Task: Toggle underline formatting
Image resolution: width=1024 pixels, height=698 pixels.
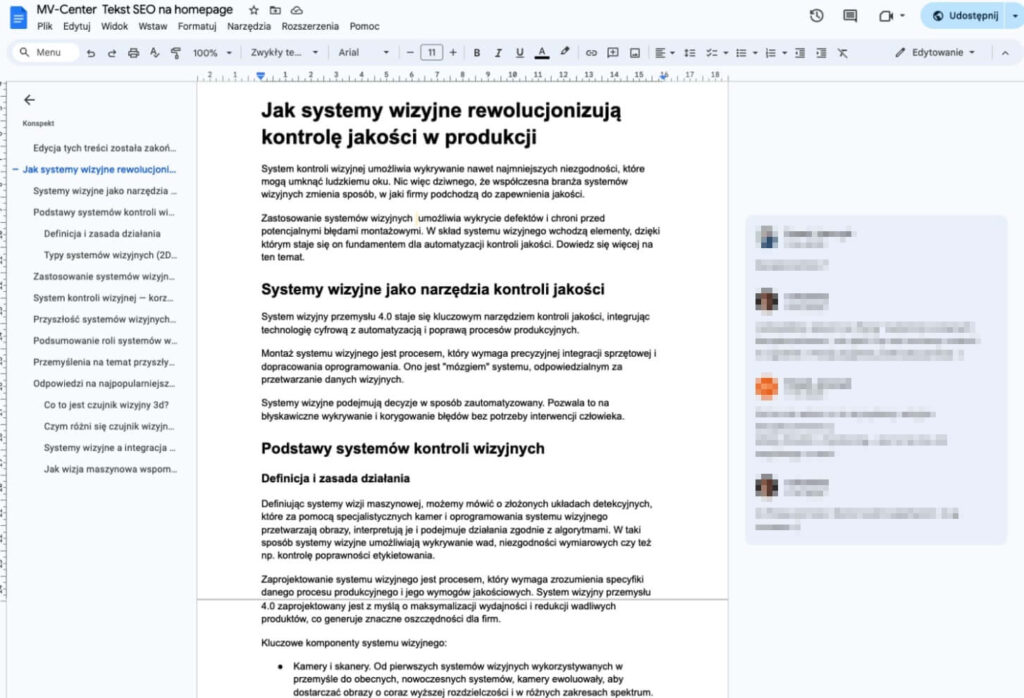Action: coord(518,52)
